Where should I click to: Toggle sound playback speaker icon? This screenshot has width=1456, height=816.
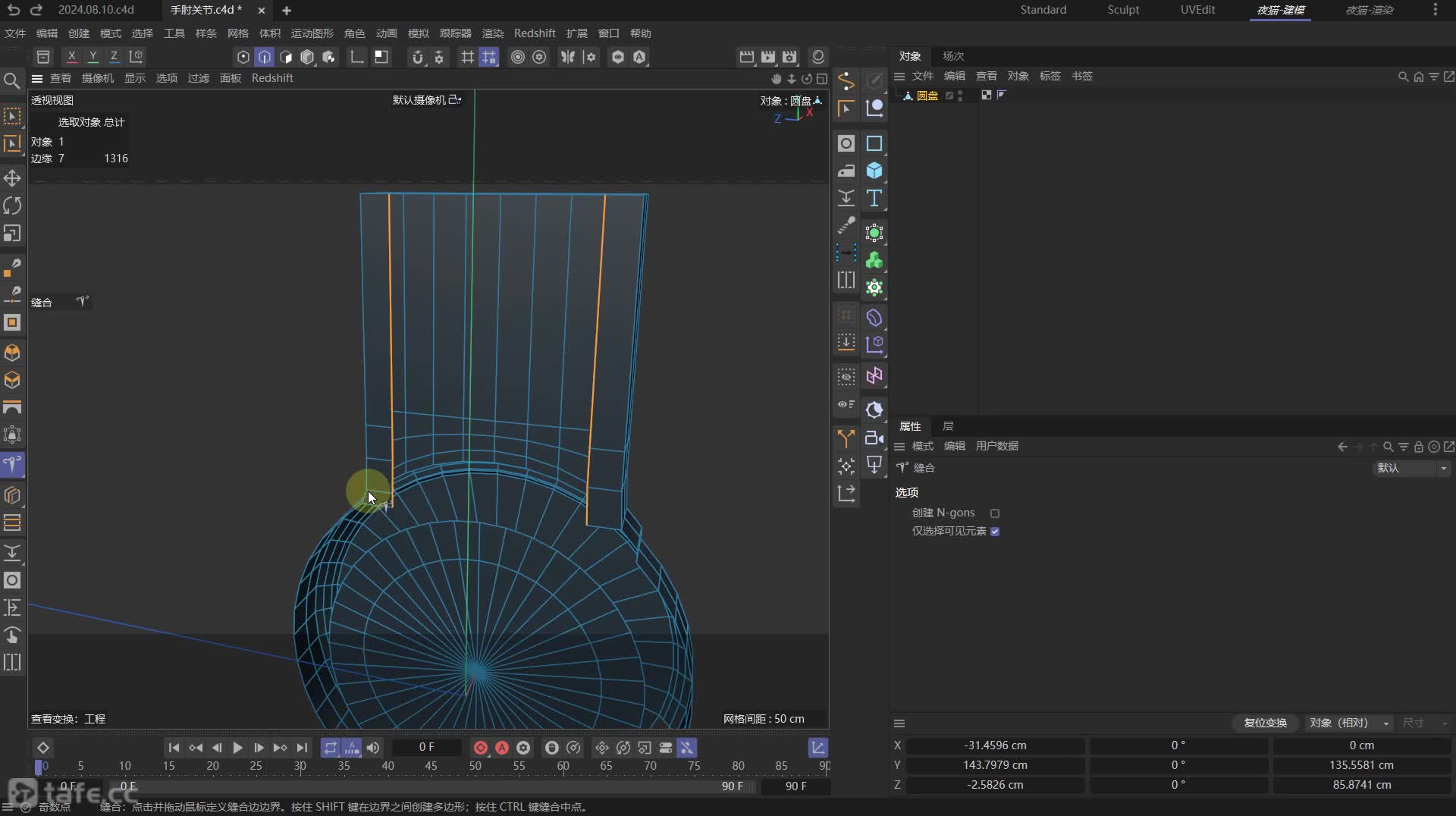pyautogui.click(x=373, y=748)
